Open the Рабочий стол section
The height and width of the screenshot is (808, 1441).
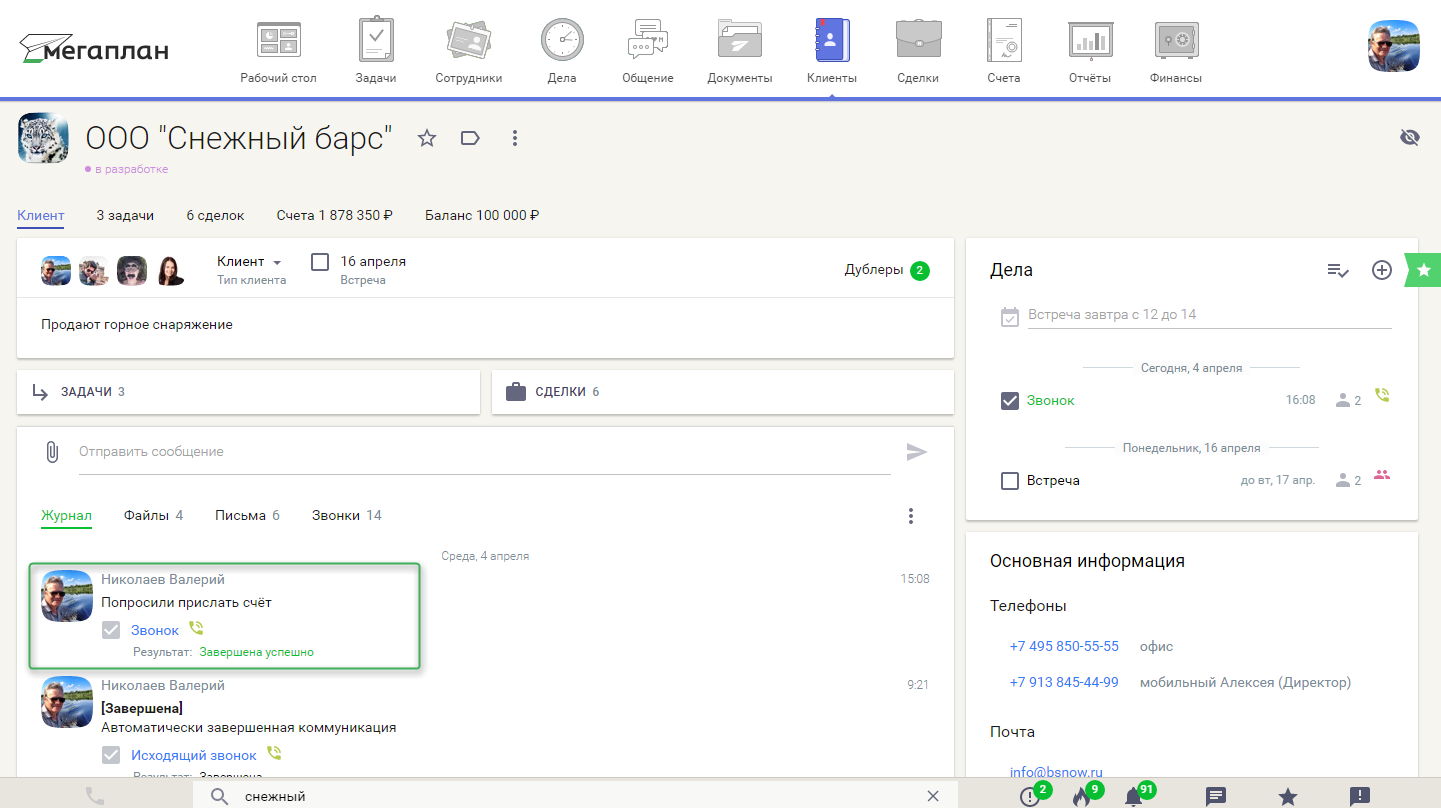point(278,51)
